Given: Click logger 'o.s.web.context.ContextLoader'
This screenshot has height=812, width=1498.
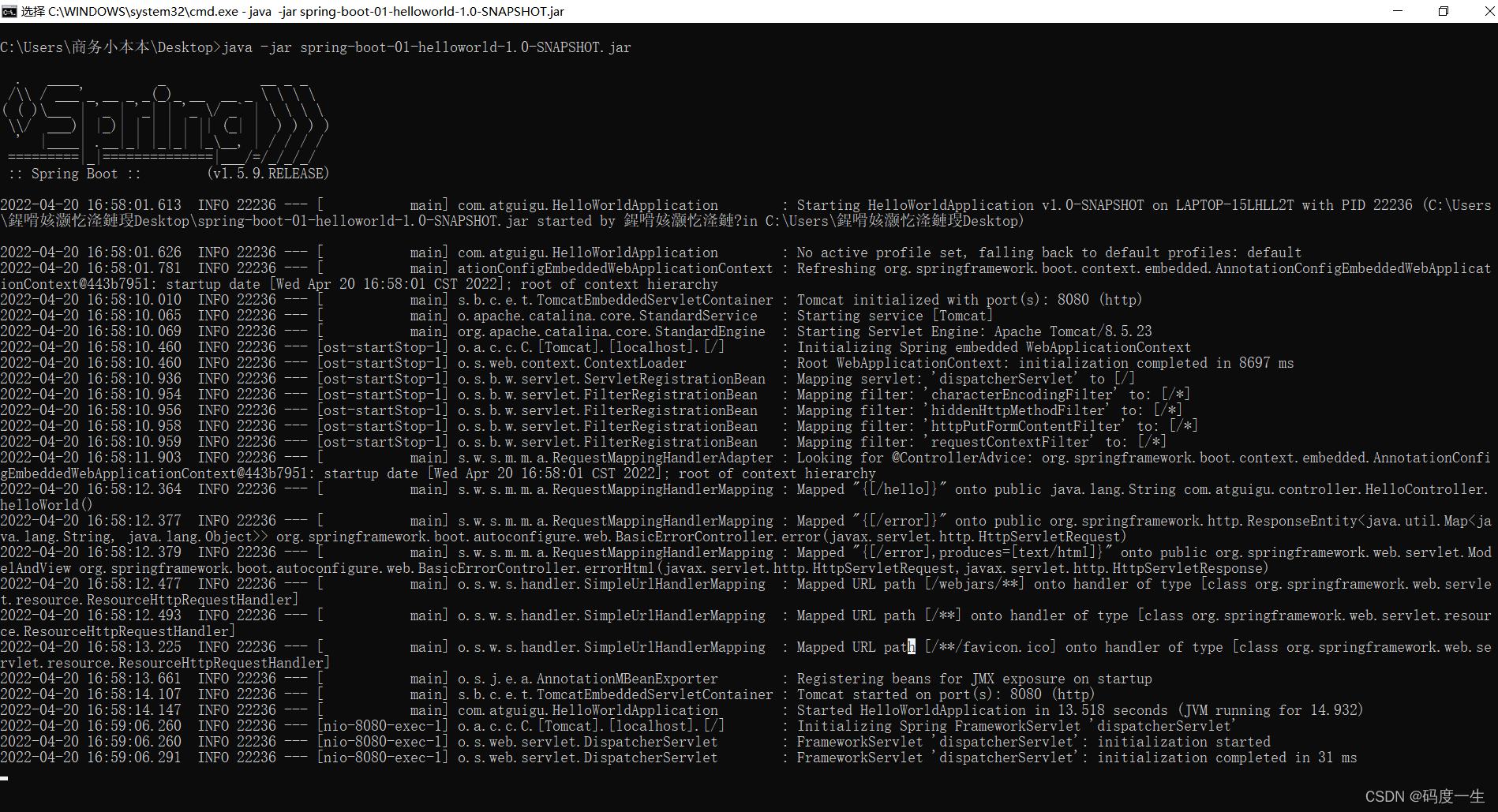Looking at the screenshot, I should pos(572,363).
